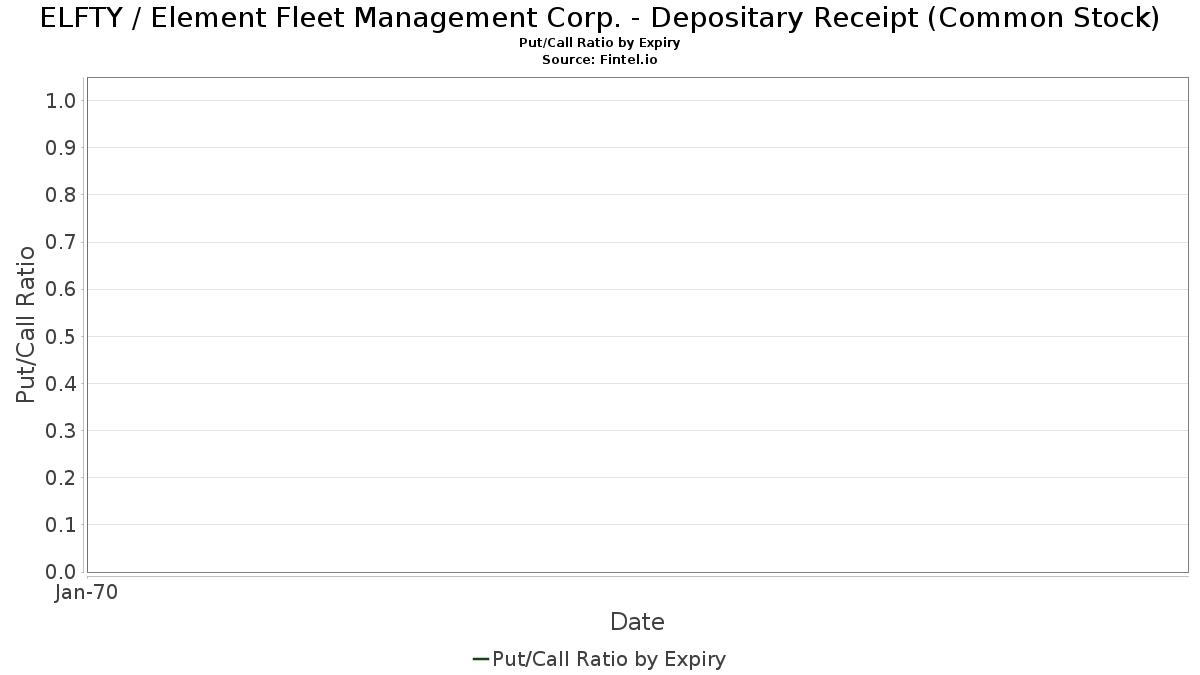Viewport: 1200px width, 675px height.
Task: Click the green legend line swatch
Action: (x=480, y=659)
